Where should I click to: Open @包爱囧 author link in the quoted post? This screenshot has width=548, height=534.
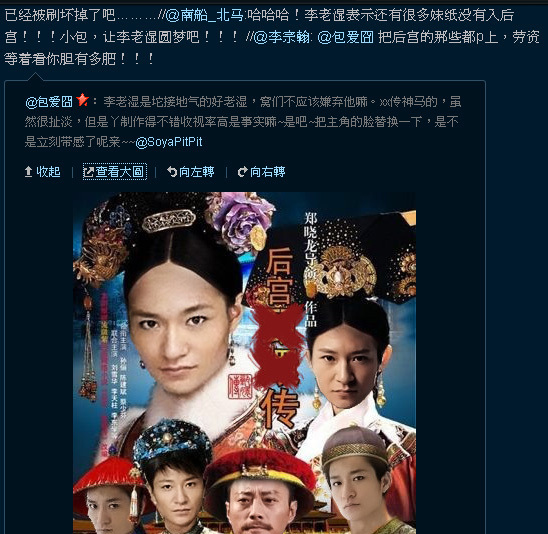pos(49,102)
